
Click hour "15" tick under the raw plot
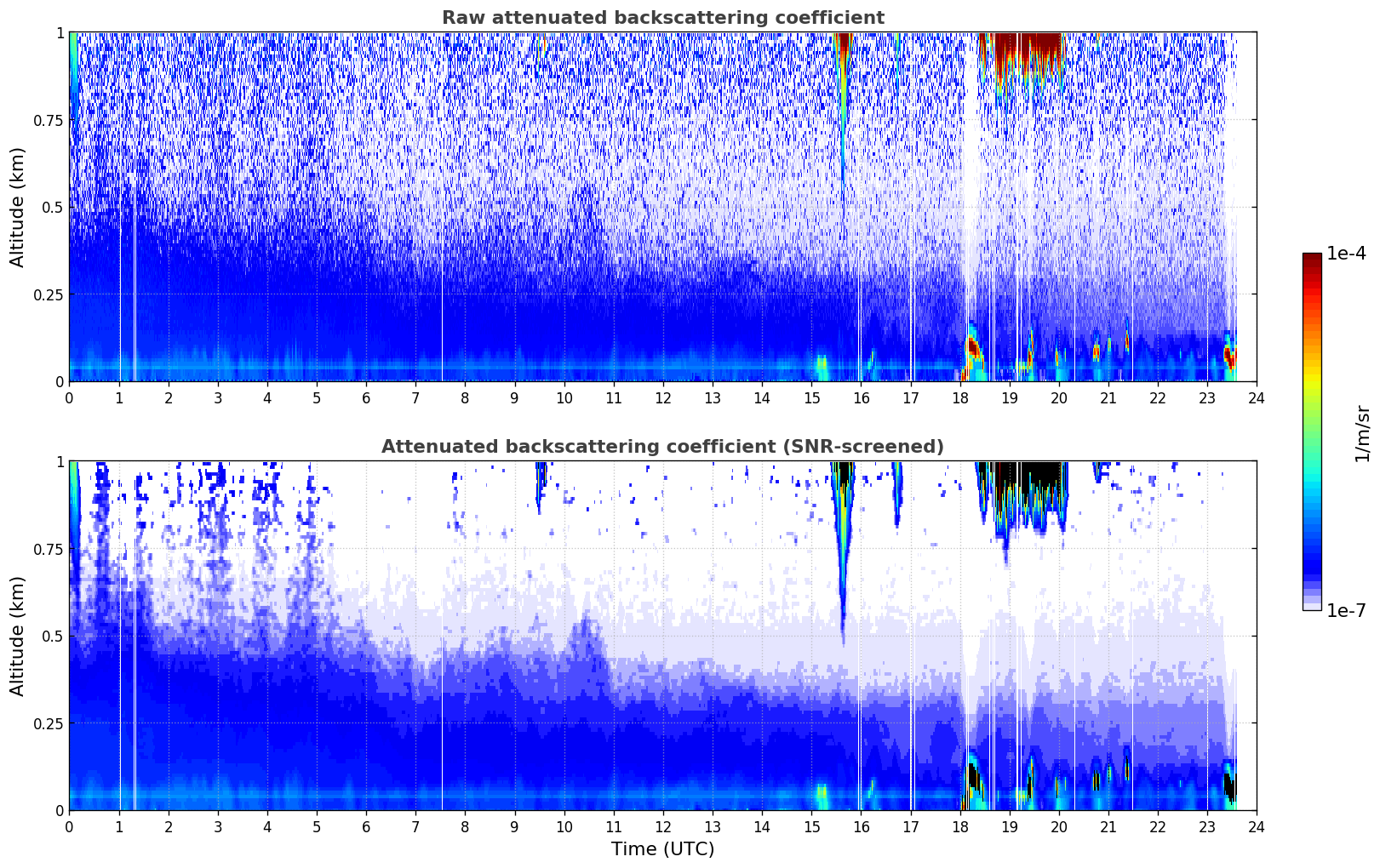(x=811, y=397)
